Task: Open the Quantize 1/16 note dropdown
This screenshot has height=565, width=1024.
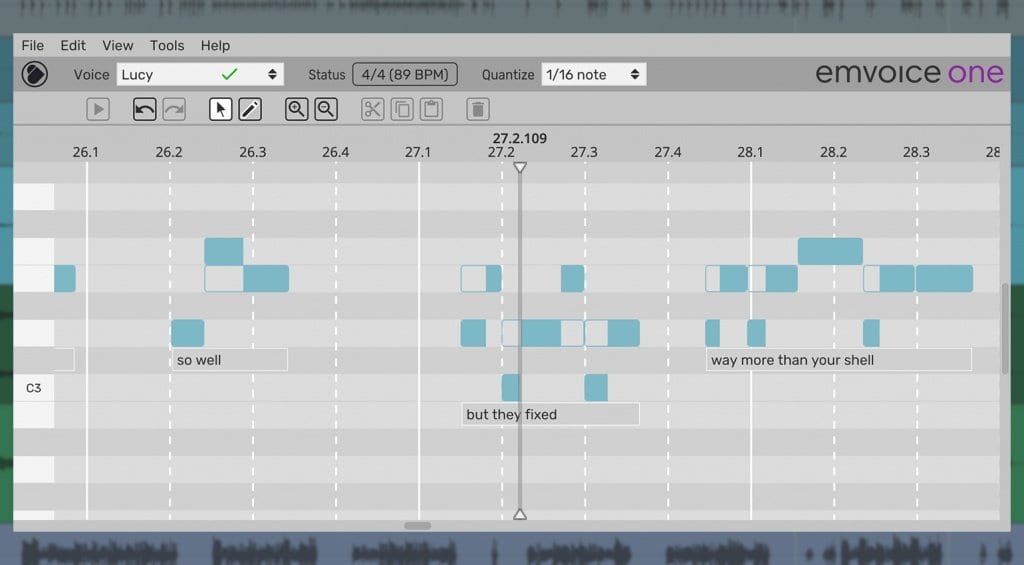Action: [594, 74]
